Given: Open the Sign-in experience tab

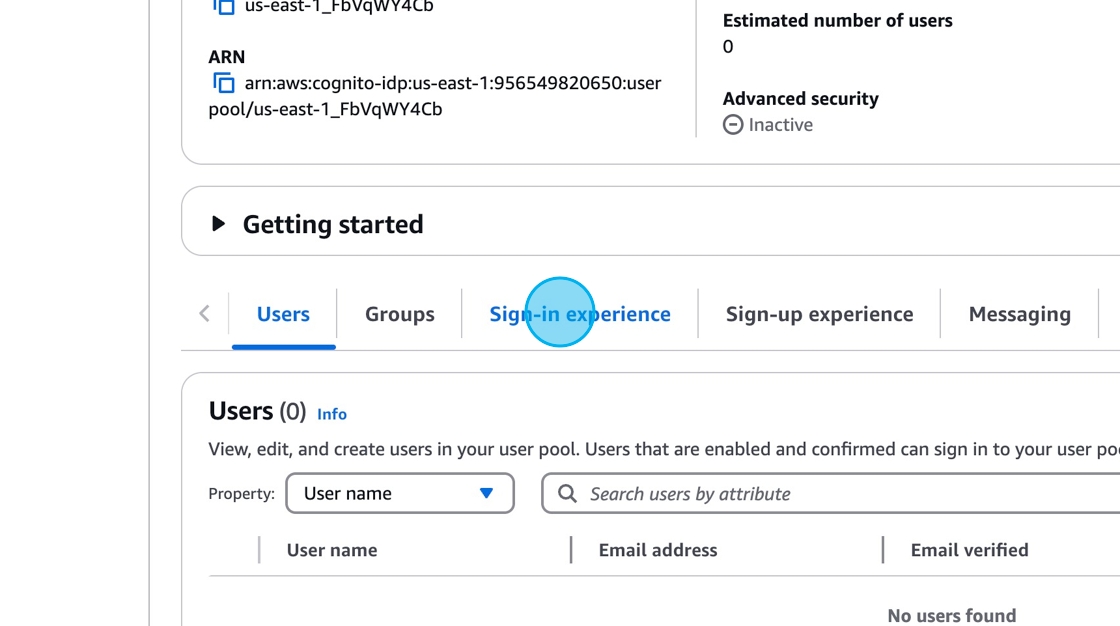Looking at the screenshot, I should 580,314.
